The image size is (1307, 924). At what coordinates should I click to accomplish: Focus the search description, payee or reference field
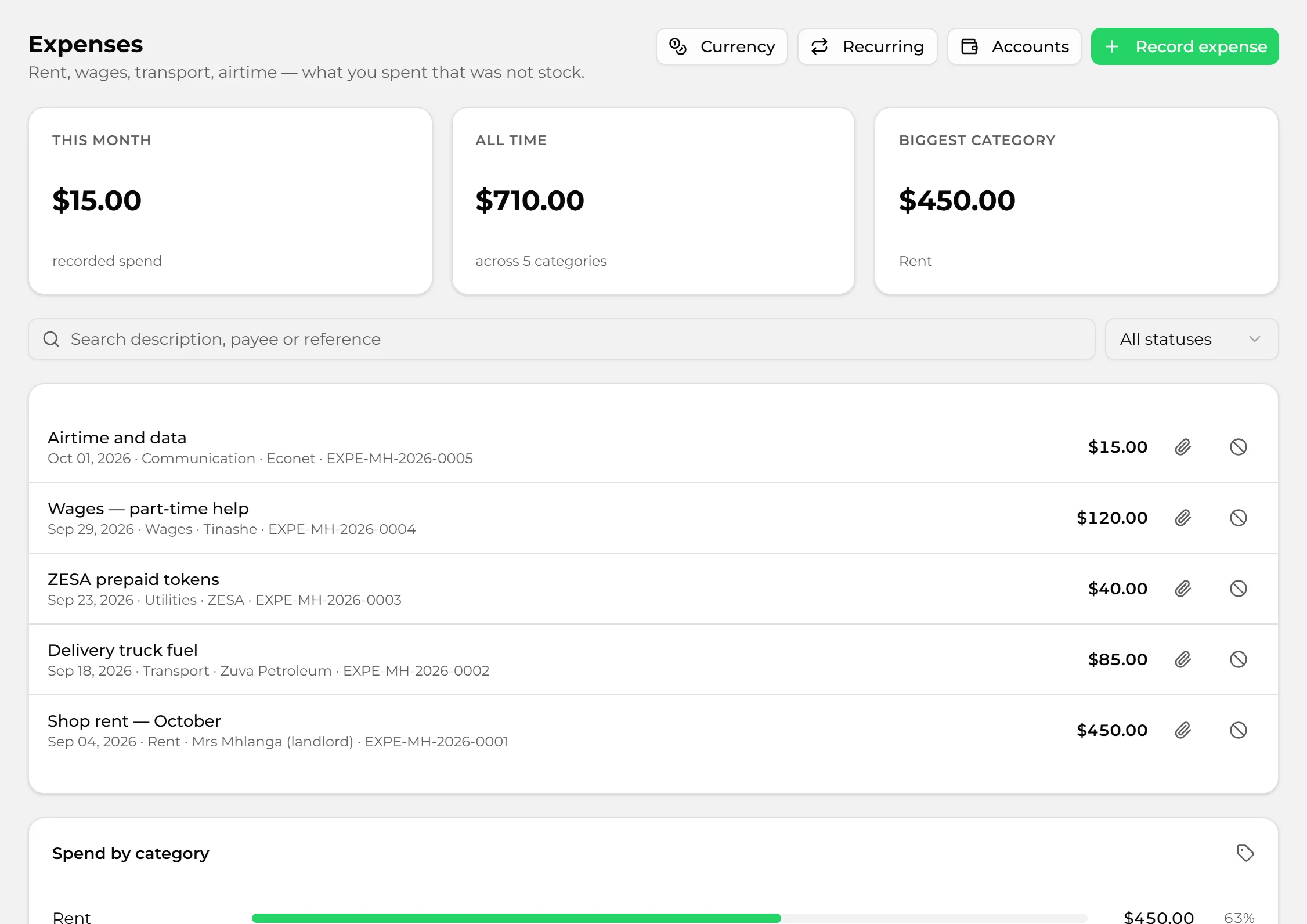pyautogui.click(x=562, y=339)
